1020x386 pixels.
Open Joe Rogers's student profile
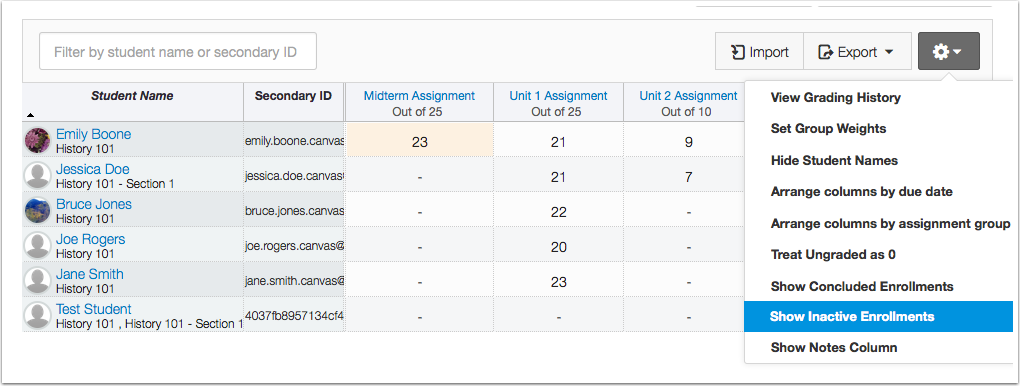(x=90, y=239)
